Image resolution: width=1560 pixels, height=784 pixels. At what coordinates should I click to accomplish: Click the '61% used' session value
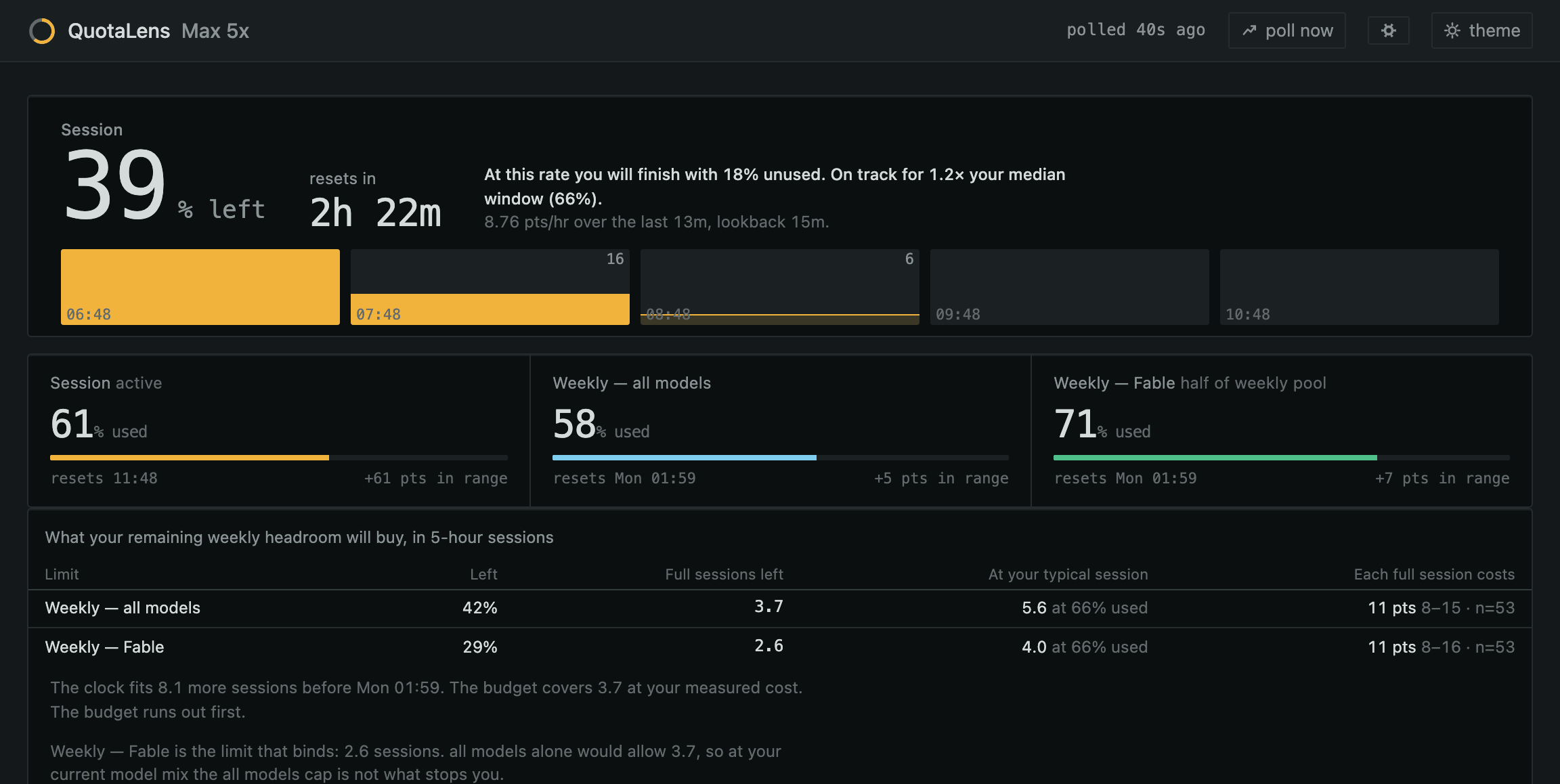coord(99,424)
